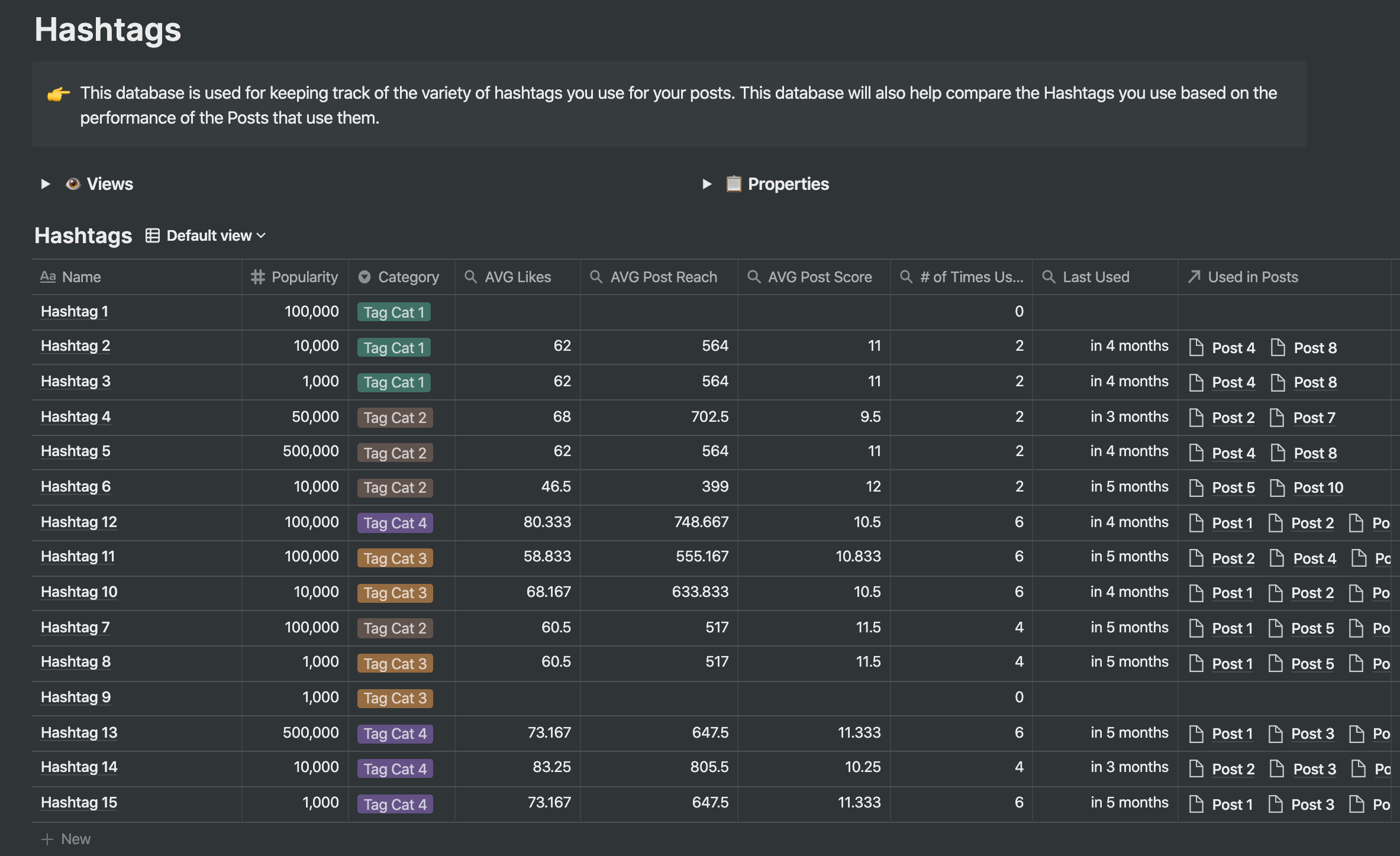Expand the Views section
The width and height of the screenshot is (1400, 856).
tap(46, 184)
